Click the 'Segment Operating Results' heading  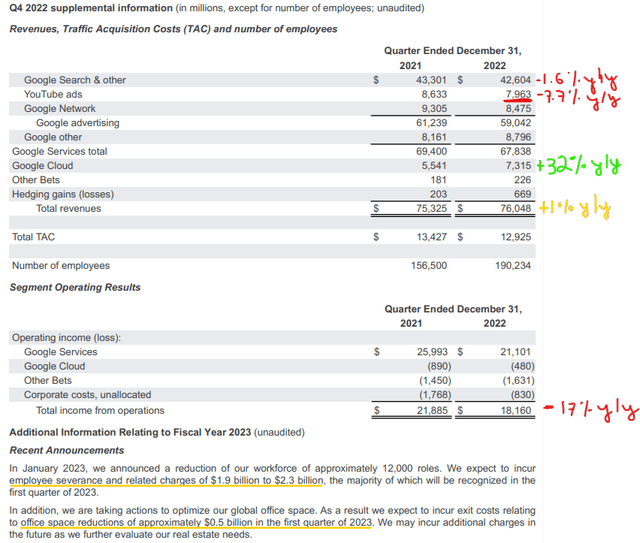pyautogui.click(x=75, y=287)
